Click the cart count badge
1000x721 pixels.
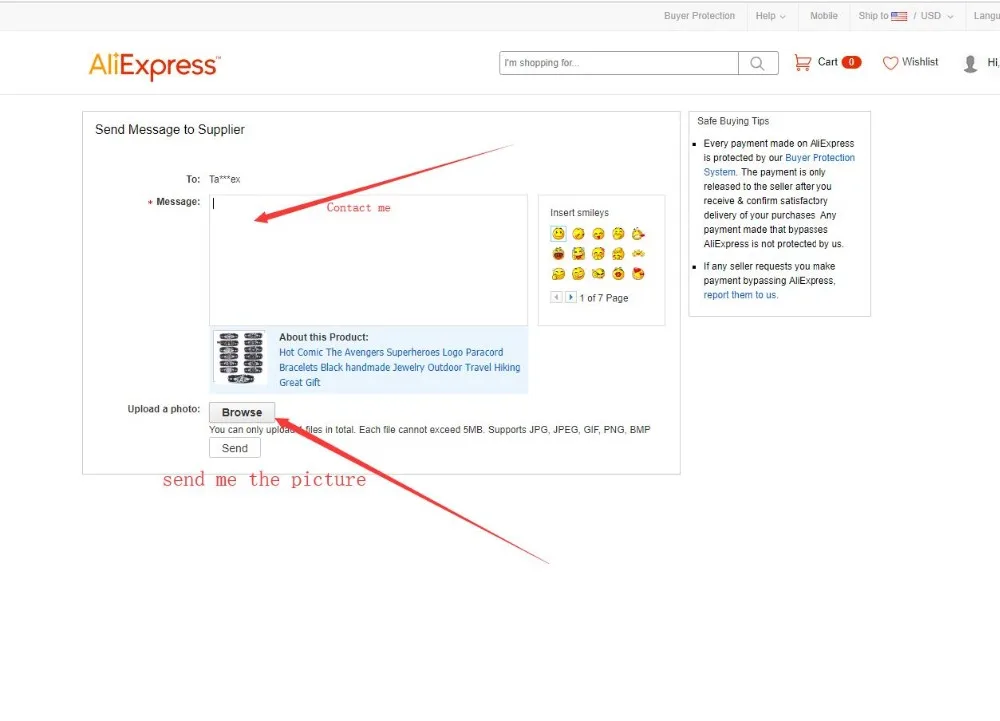tap(851, 62)
